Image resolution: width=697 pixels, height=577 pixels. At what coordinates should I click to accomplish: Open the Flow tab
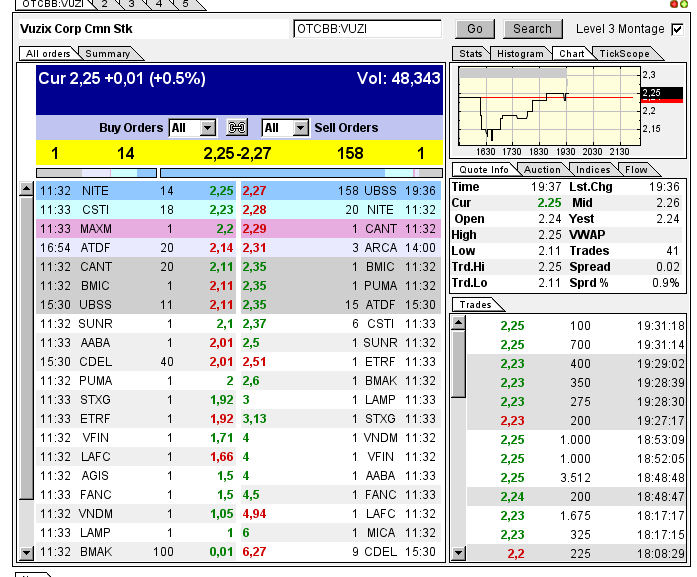coord(636,170)
